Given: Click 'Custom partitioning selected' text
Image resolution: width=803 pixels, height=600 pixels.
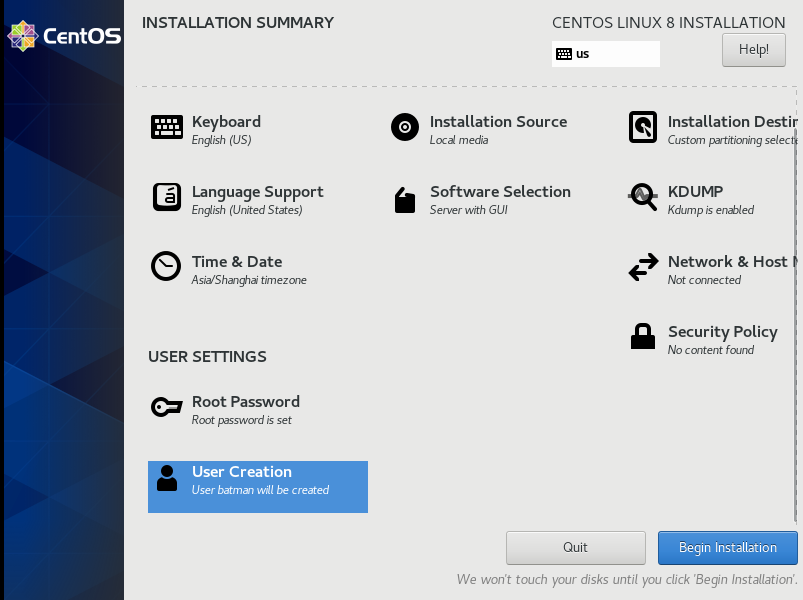Looking at the screenshot, I should [733, 140].
